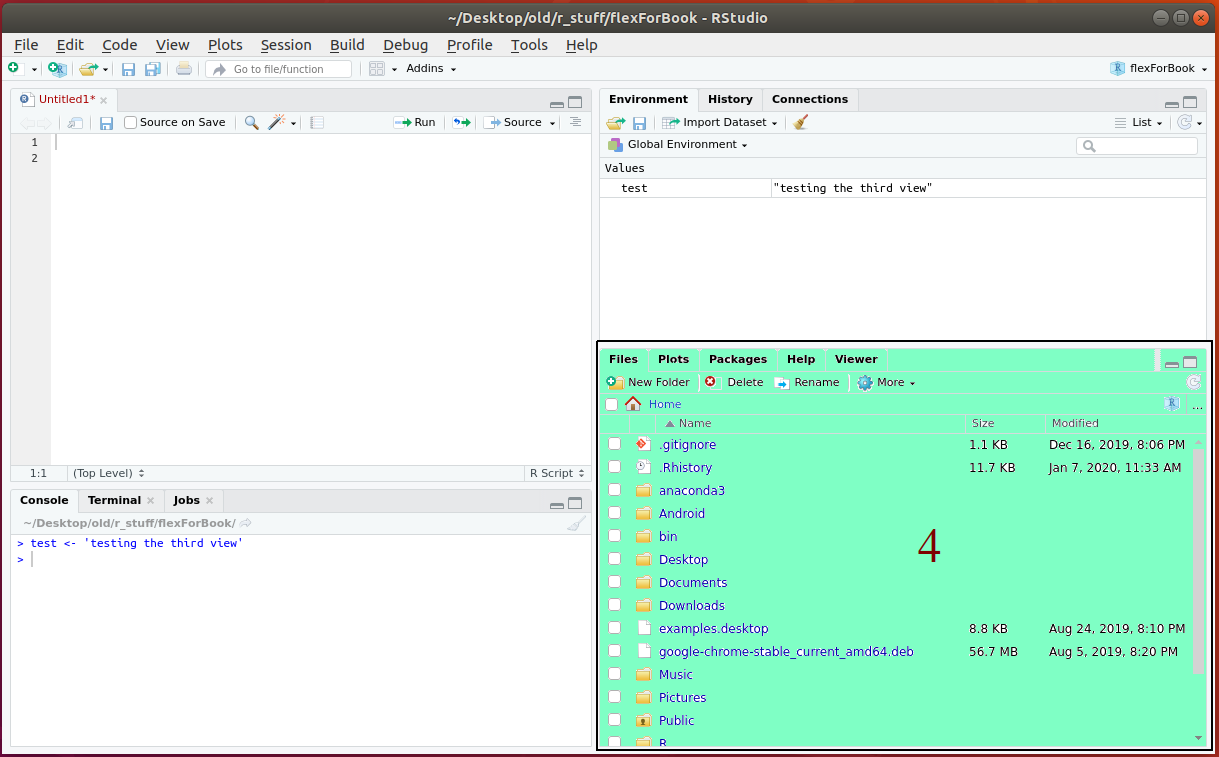This screenshot has height=757, width=1219.
Task: Click the broom icon to clear the Environment
Action: click(x=800, y=123)
